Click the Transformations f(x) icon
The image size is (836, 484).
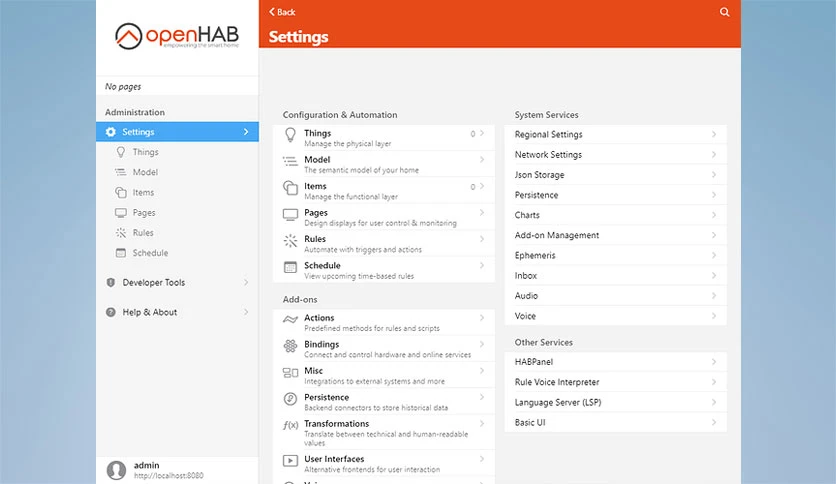(291, 425)
